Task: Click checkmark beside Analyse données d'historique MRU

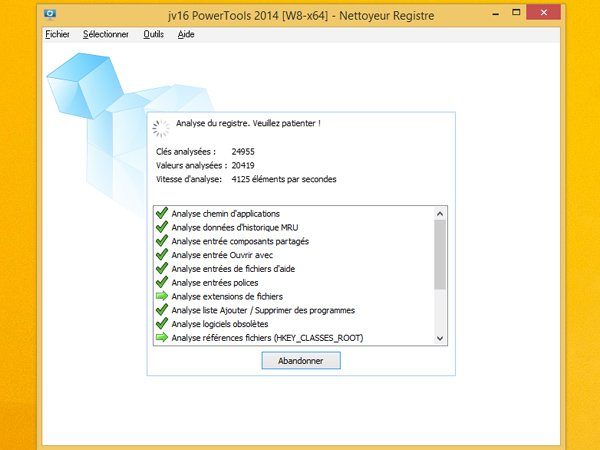Action: pyautogui.click(x=162, y=227)
